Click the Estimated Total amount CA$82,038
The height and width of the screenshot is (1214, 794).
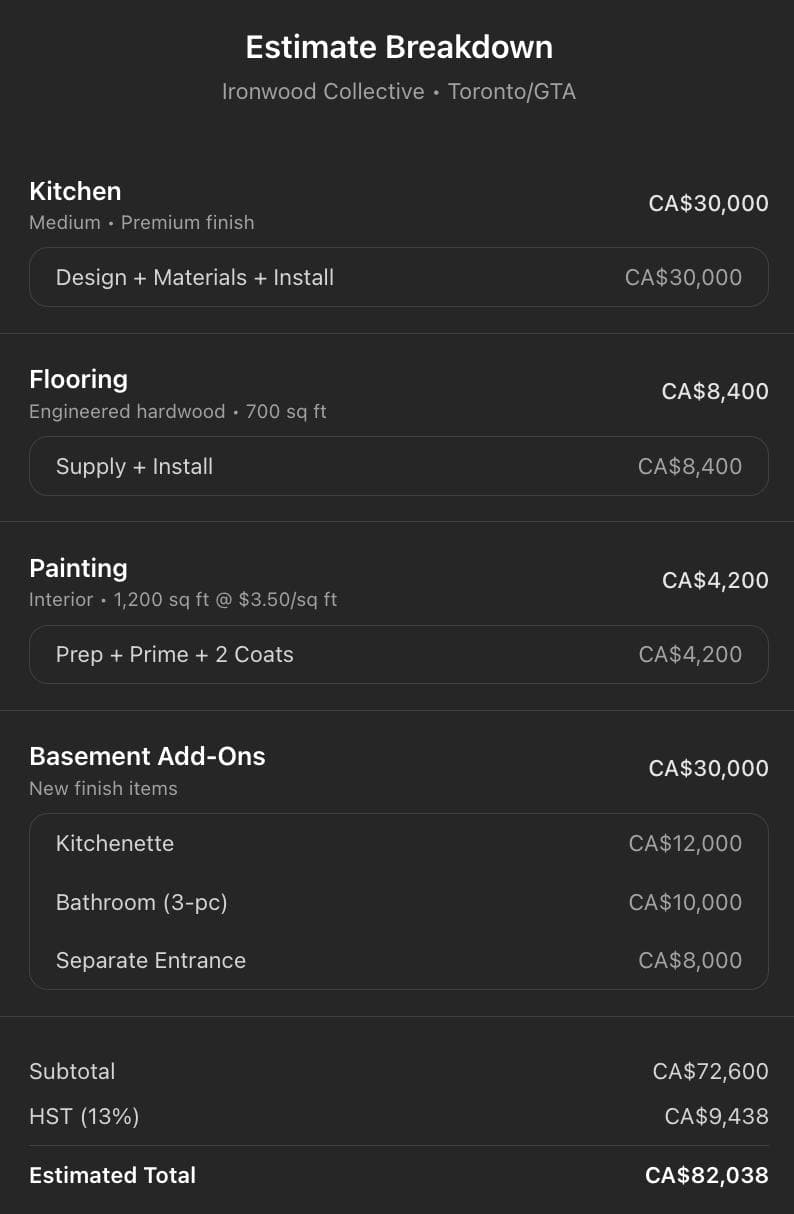point(706,1175)
